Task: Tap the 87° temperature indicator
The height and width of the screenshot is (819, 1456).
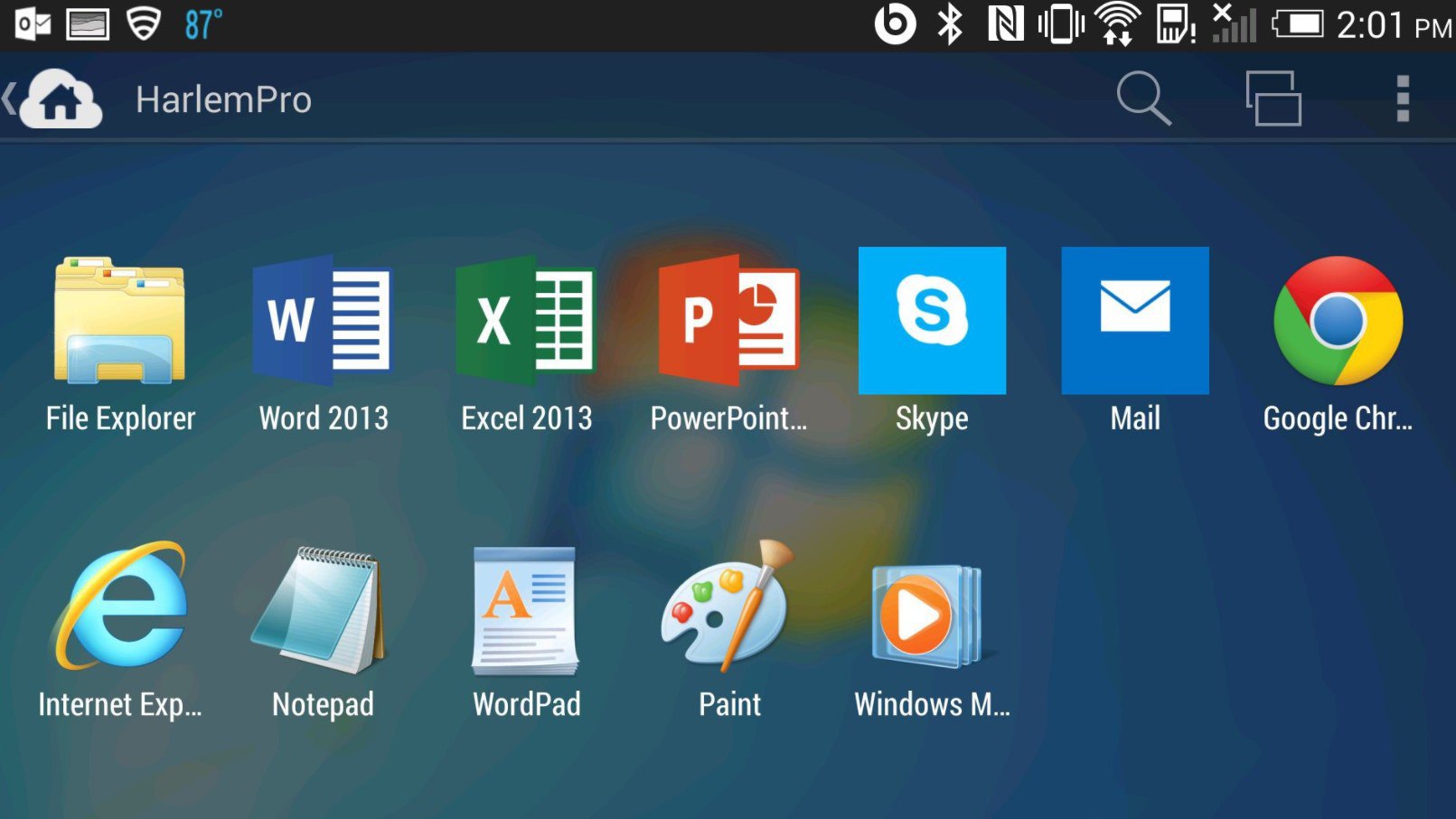Action: [202, 24]
